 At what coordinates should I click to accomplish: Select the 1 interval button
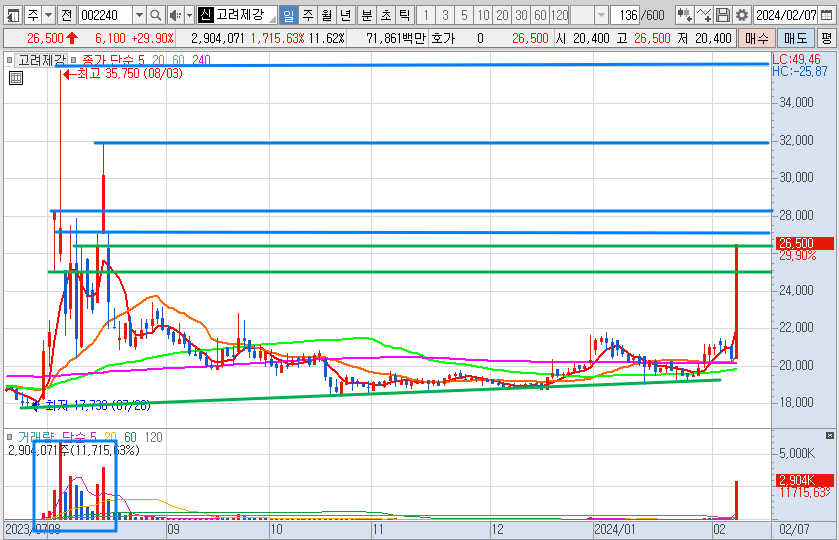pyautogui.click(x=426, y=15)
